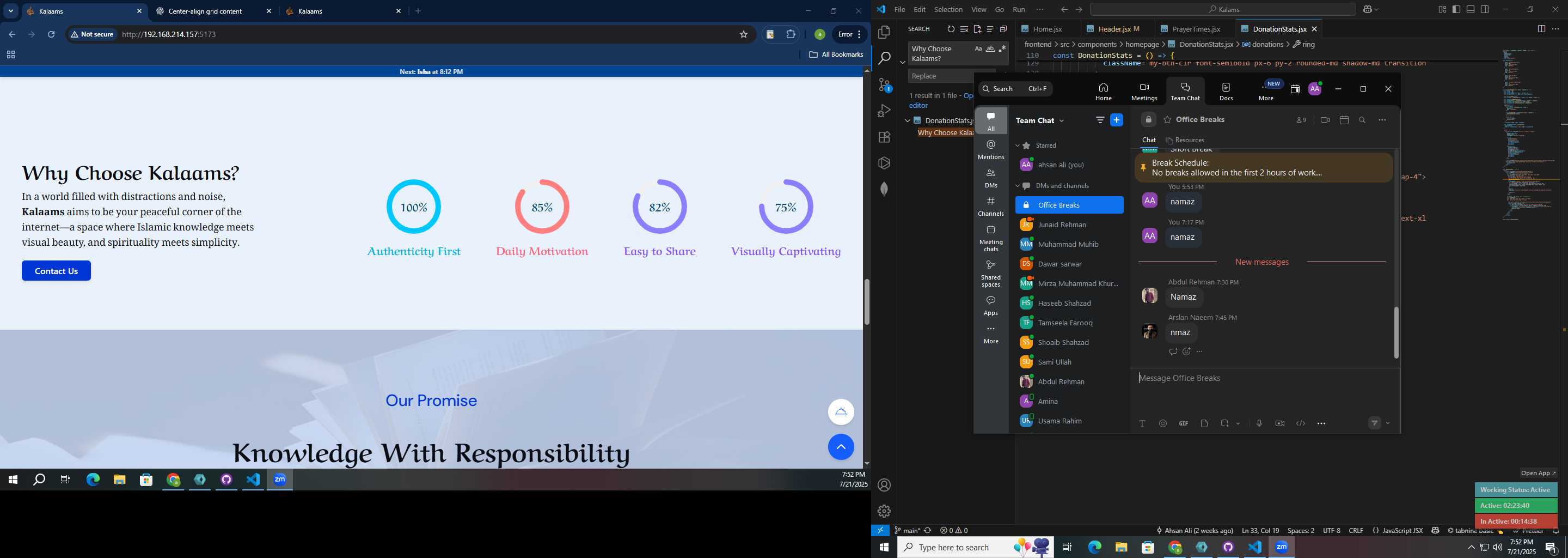
Task: Record a video message in chat toolbar
Action: tap(1279, 423)
